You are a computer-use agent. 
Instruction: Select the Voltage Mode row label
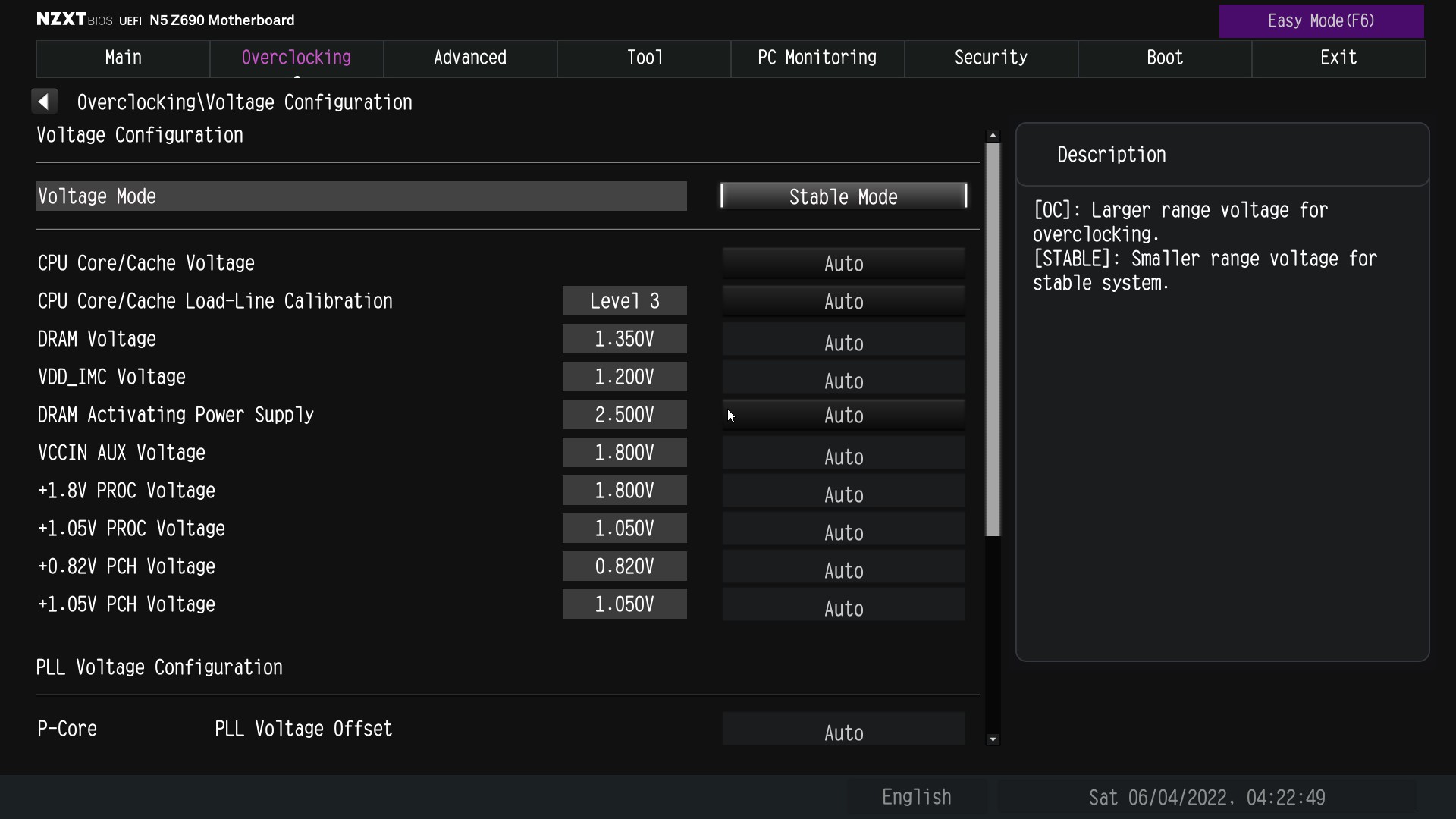(362, 196)
